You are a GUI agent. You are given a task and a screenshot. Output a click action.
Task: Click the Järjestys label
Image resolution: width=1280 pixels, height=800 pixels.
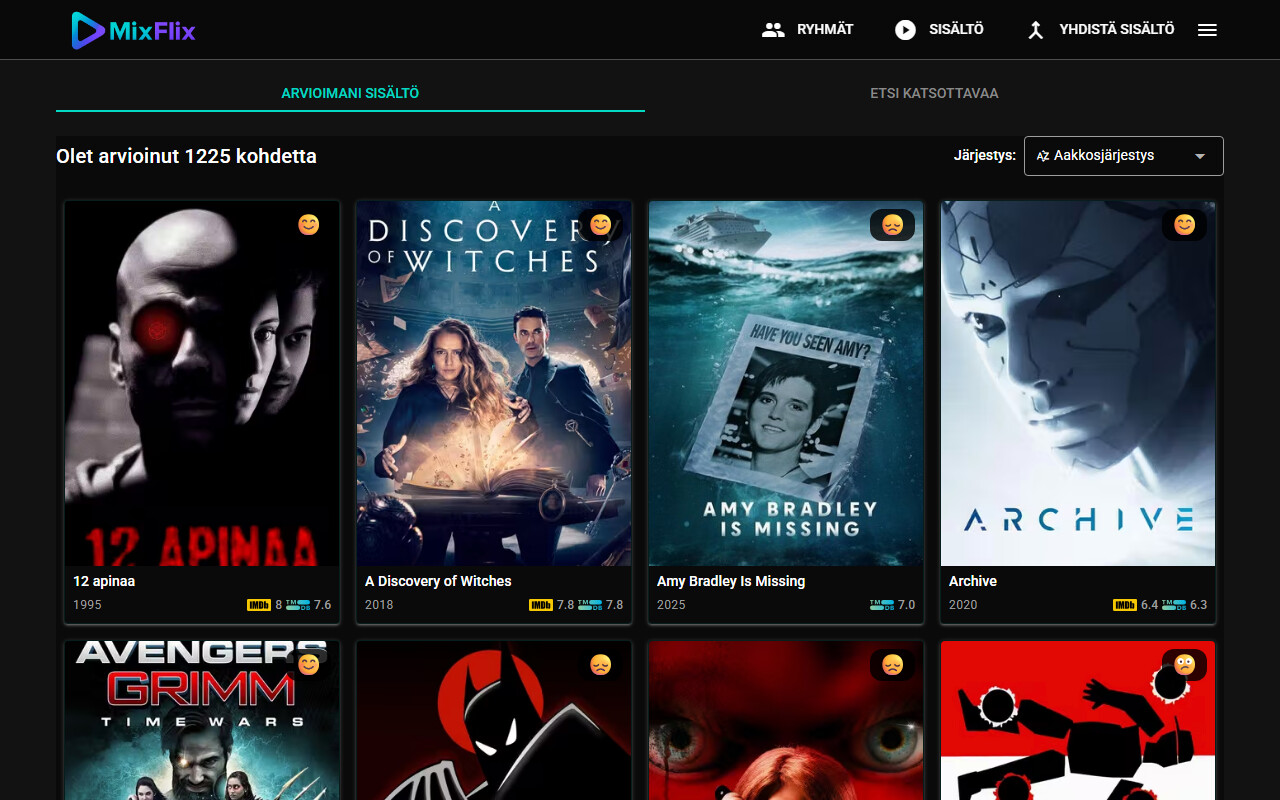point(985,156)
